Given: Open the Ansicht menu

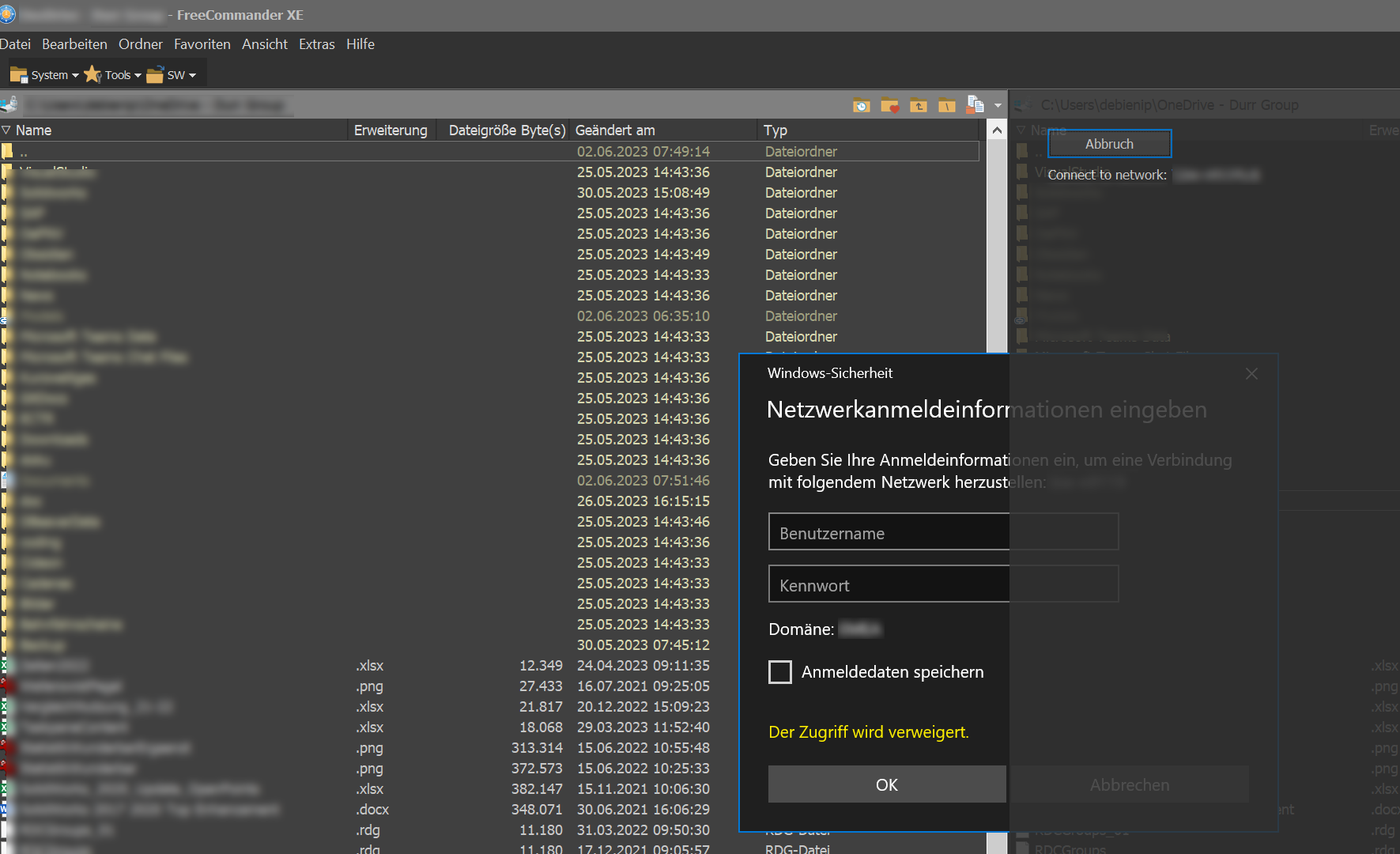Looking at the screenshot, I should [x=264, y=44].
